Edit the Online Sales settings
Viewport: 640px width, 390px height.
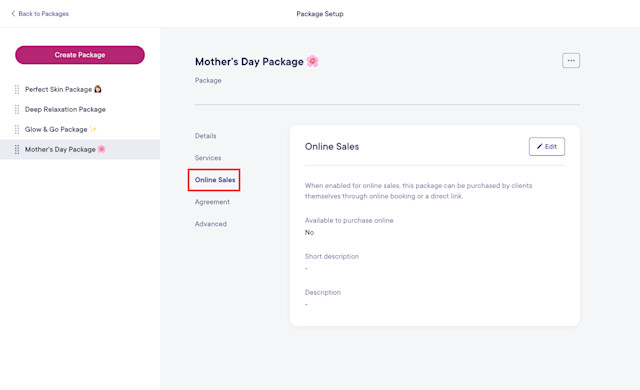point(547,146)
